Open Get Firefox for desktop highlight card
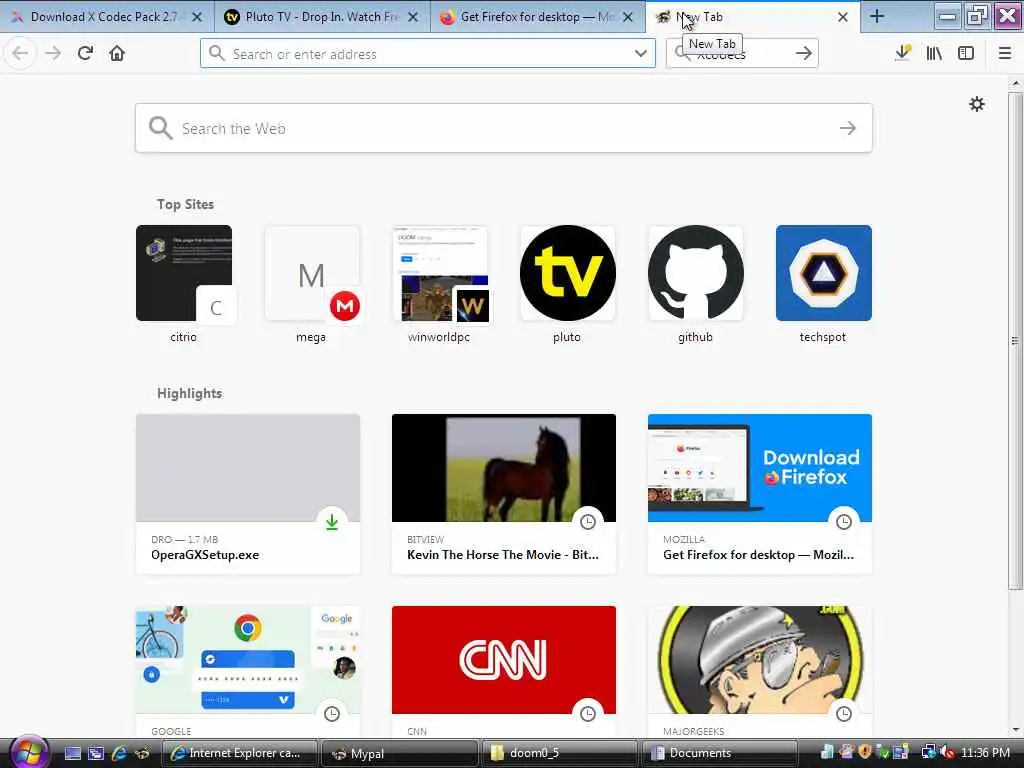The height and width of the screenshot is (768, 1024). 760,494
